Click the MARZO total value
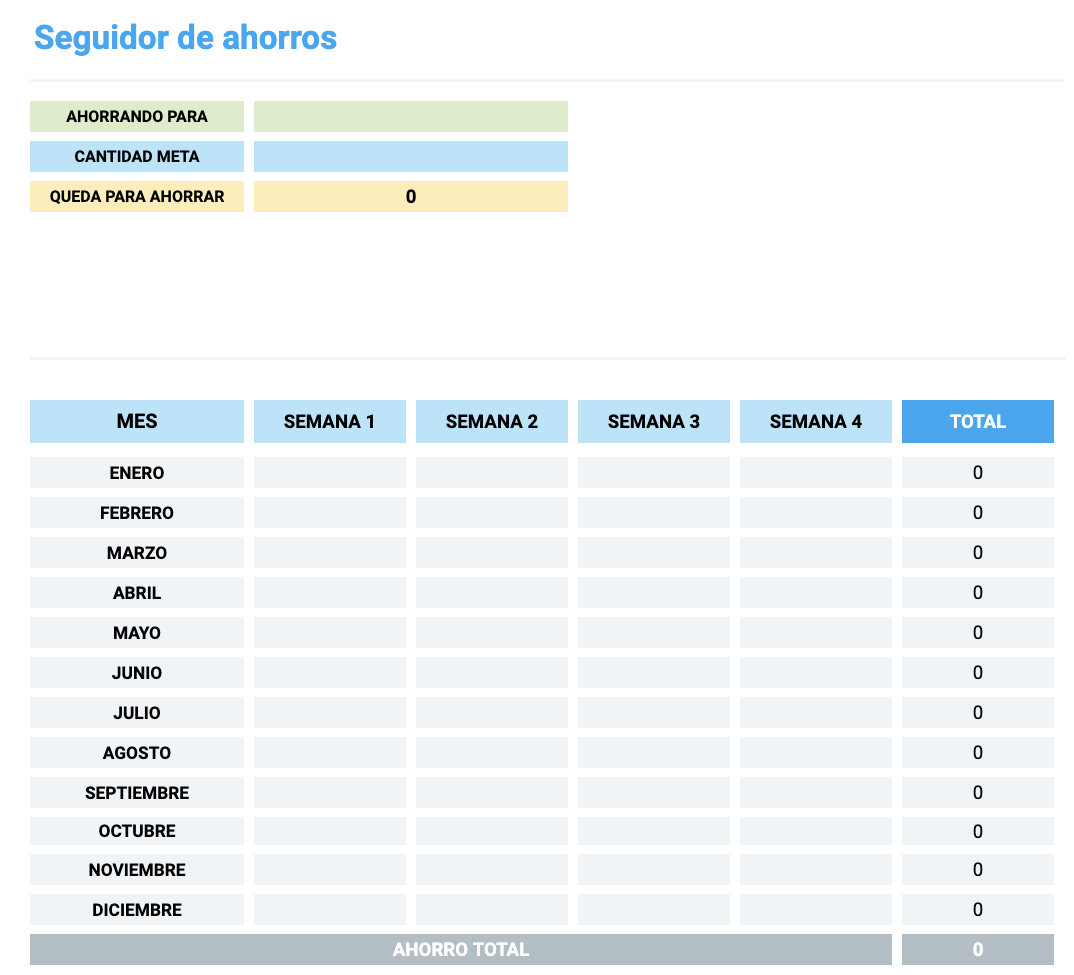1074x975 pixels. (977, 553)
